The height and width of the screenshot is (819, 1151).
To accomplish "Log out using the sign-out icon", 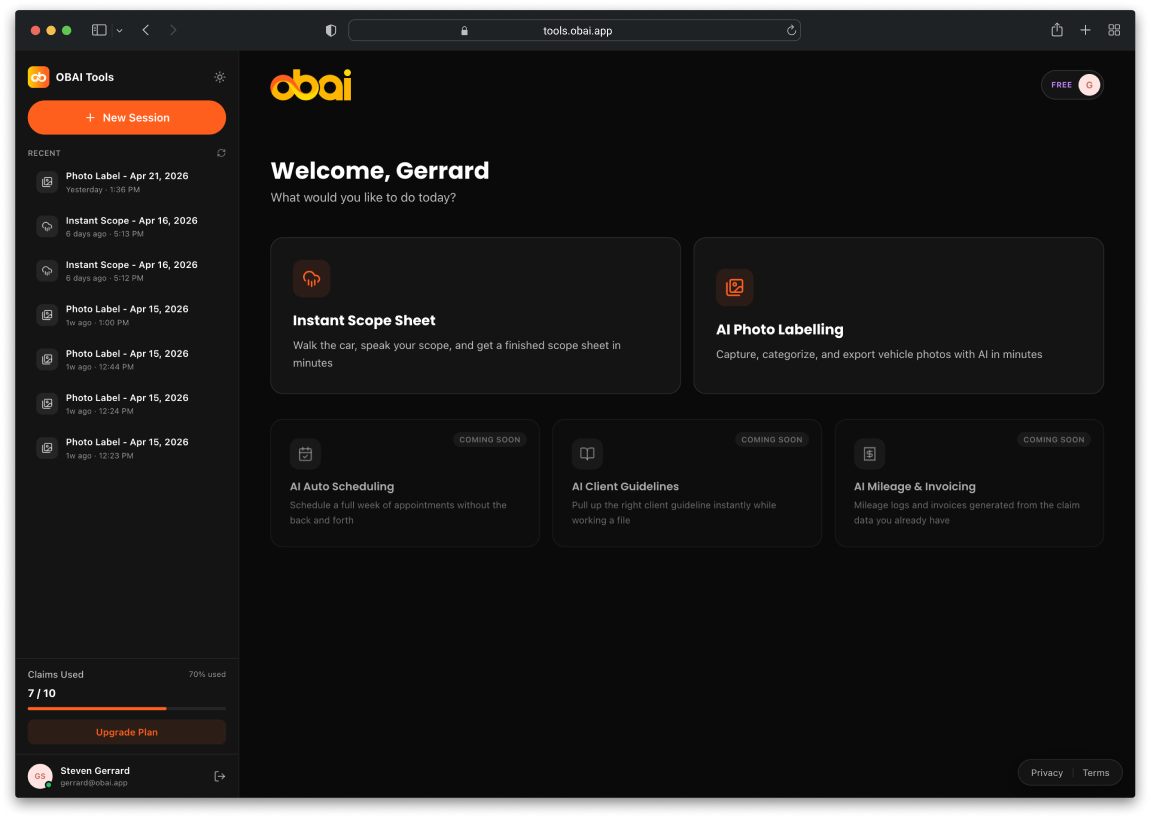I will (x=219, y=776).
